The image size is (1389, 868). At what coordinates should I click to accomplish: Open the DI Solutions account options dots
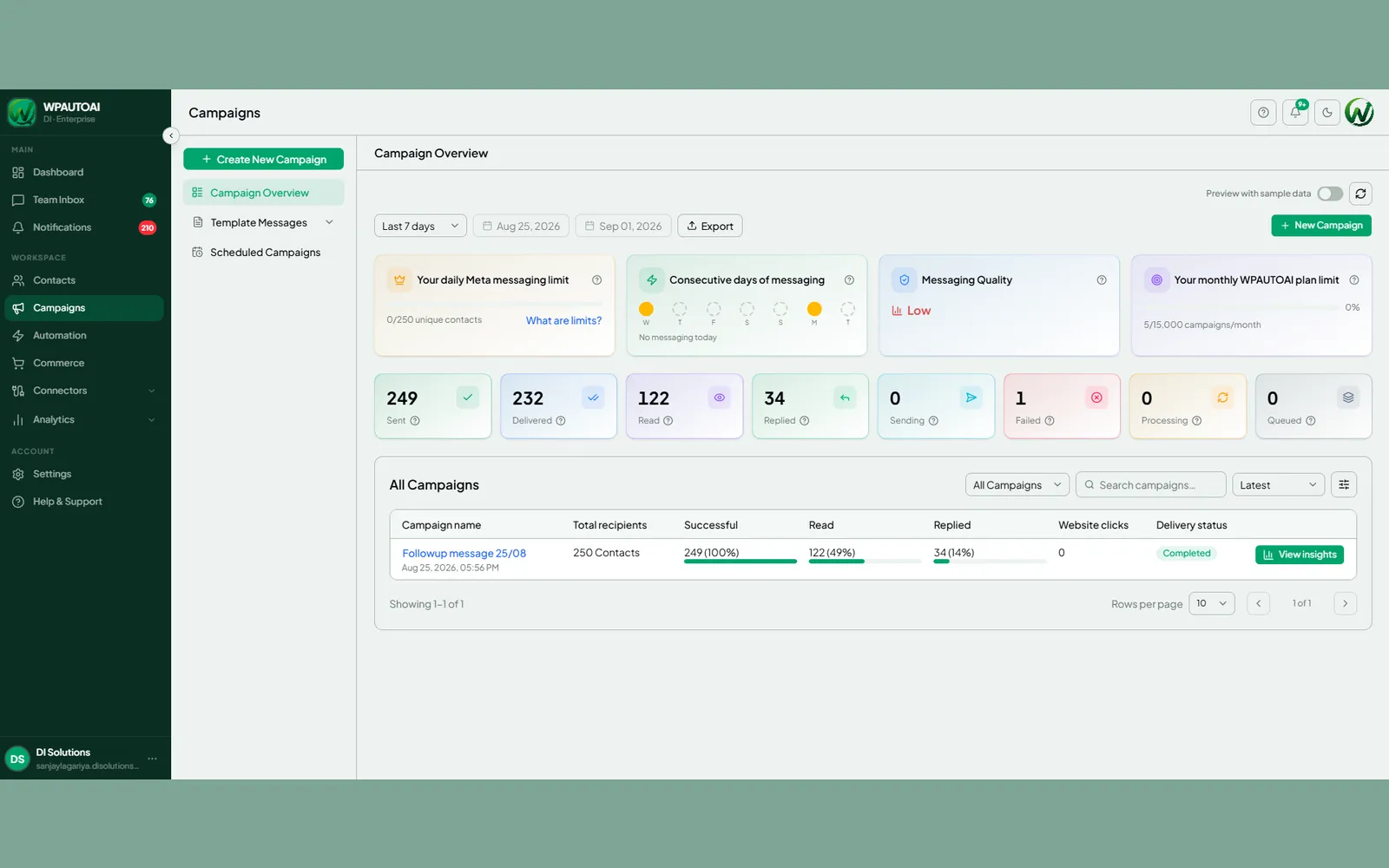pyautogui.click(x=153, y=759)
